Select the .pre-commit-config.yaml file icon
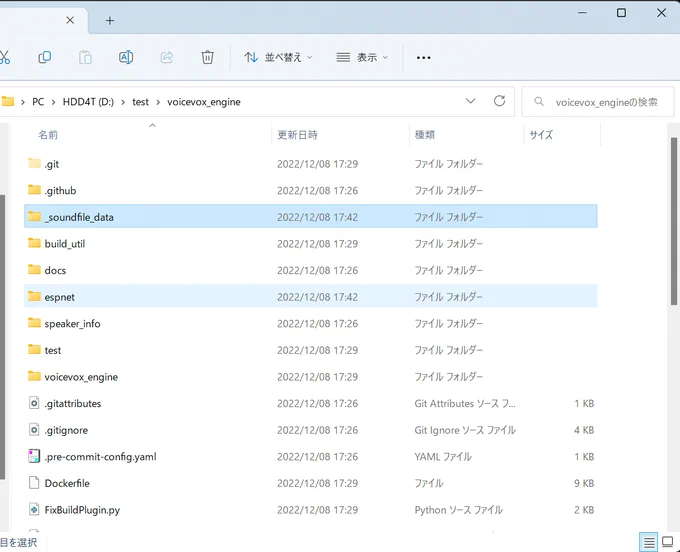 [x=34, y=456]
